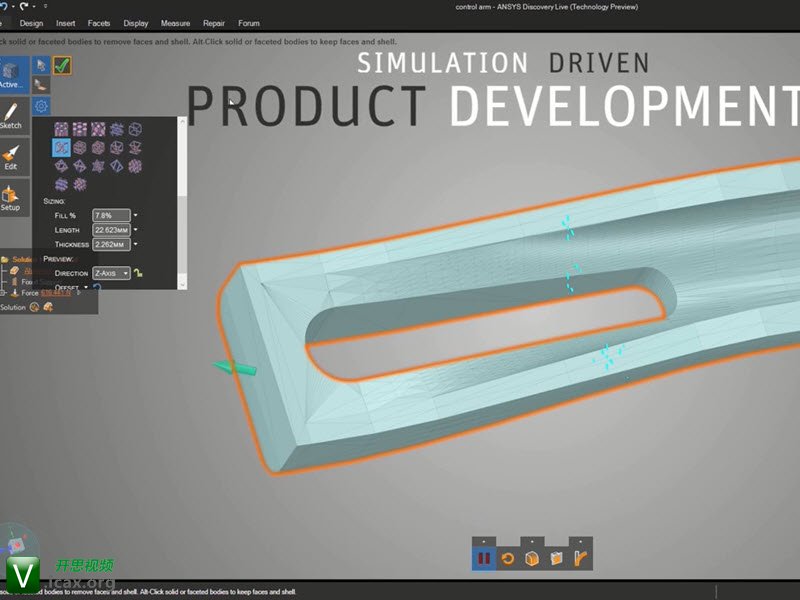The height and width of the screenshot is (600, 800).
Task: Pause the simulation
Action: (484, 558)
